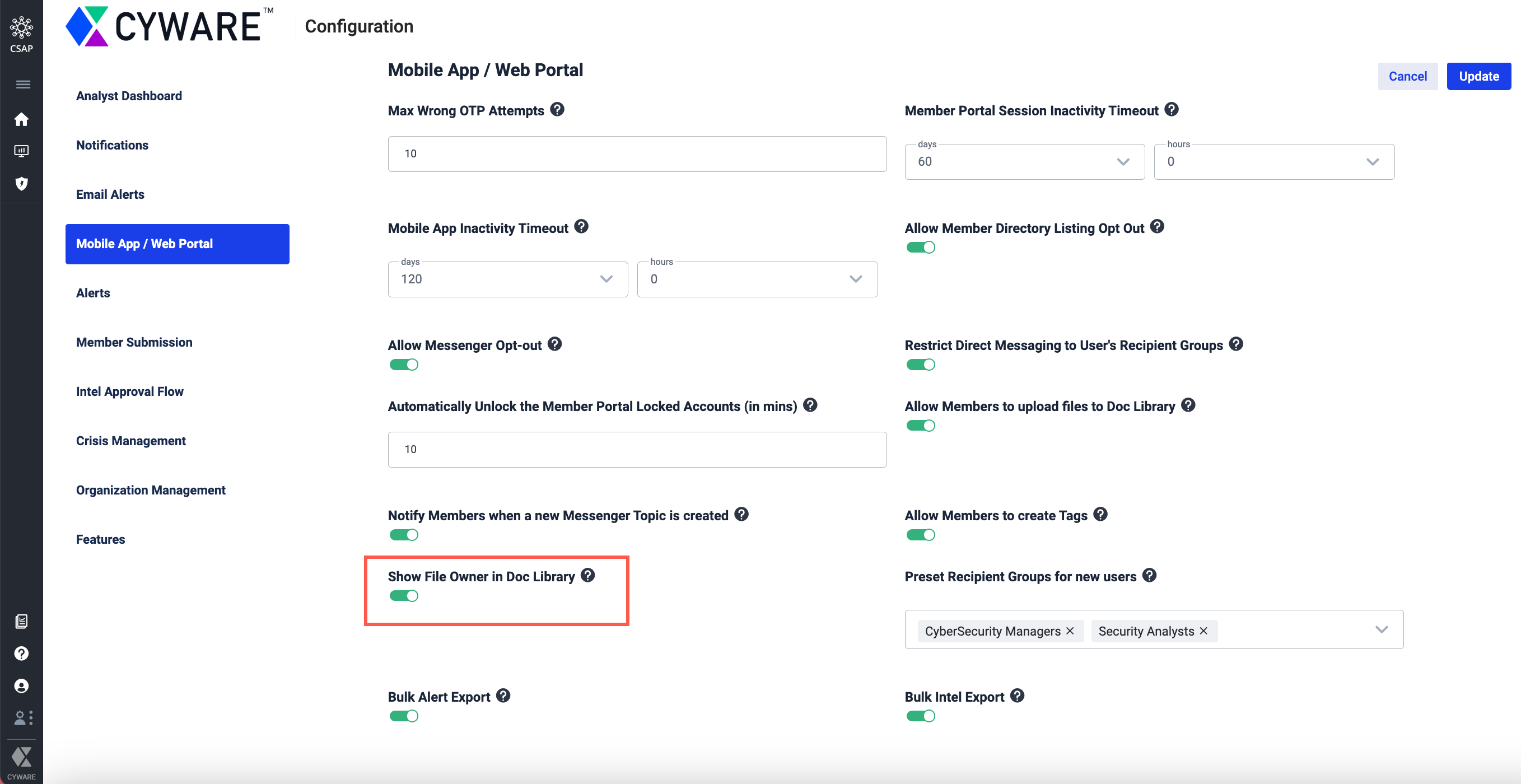Click help icon next to Bulk Intel Export
Screen dimensions: 1521x784
1017,696
